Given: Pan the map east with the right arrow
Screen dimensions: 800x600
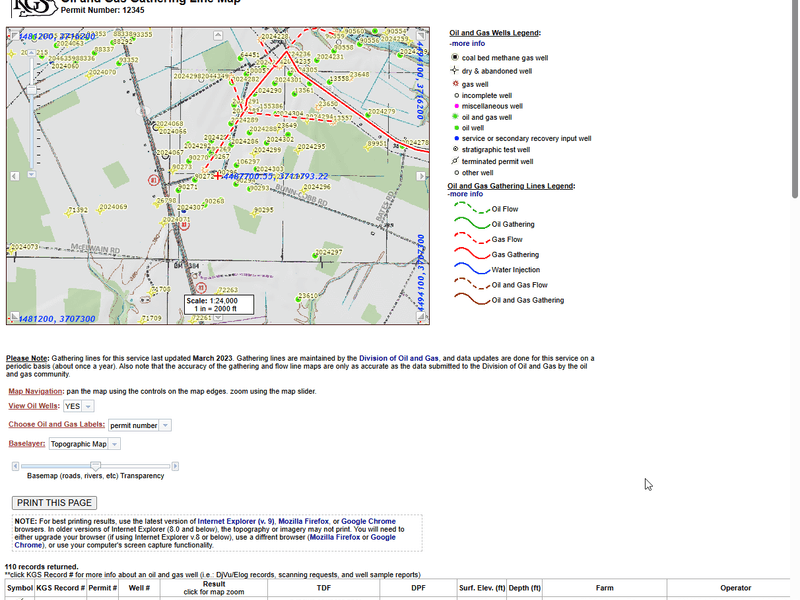Looking at the screenshot, I should (x=421, y=176).
